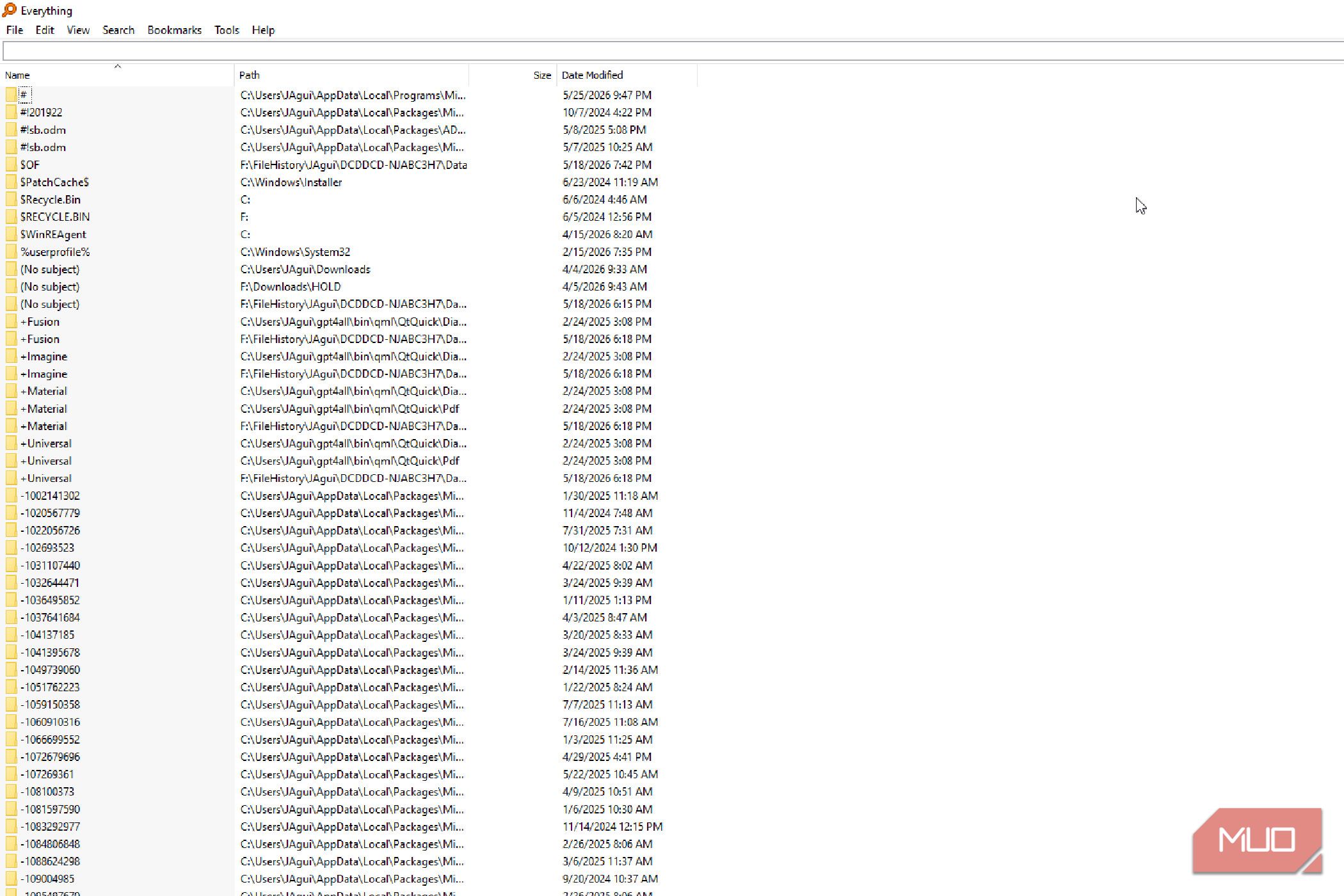This screenshot has width=1344, height=896.
Task: Click folder icon for -1083292977
Action: [11, 826]
